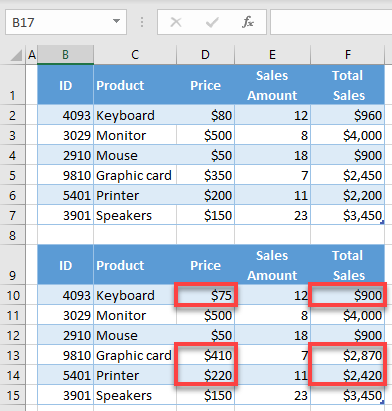Select the $2,420 total sales cell
The width and height of the screenshot is (392, 411).
tap(348, 375)
